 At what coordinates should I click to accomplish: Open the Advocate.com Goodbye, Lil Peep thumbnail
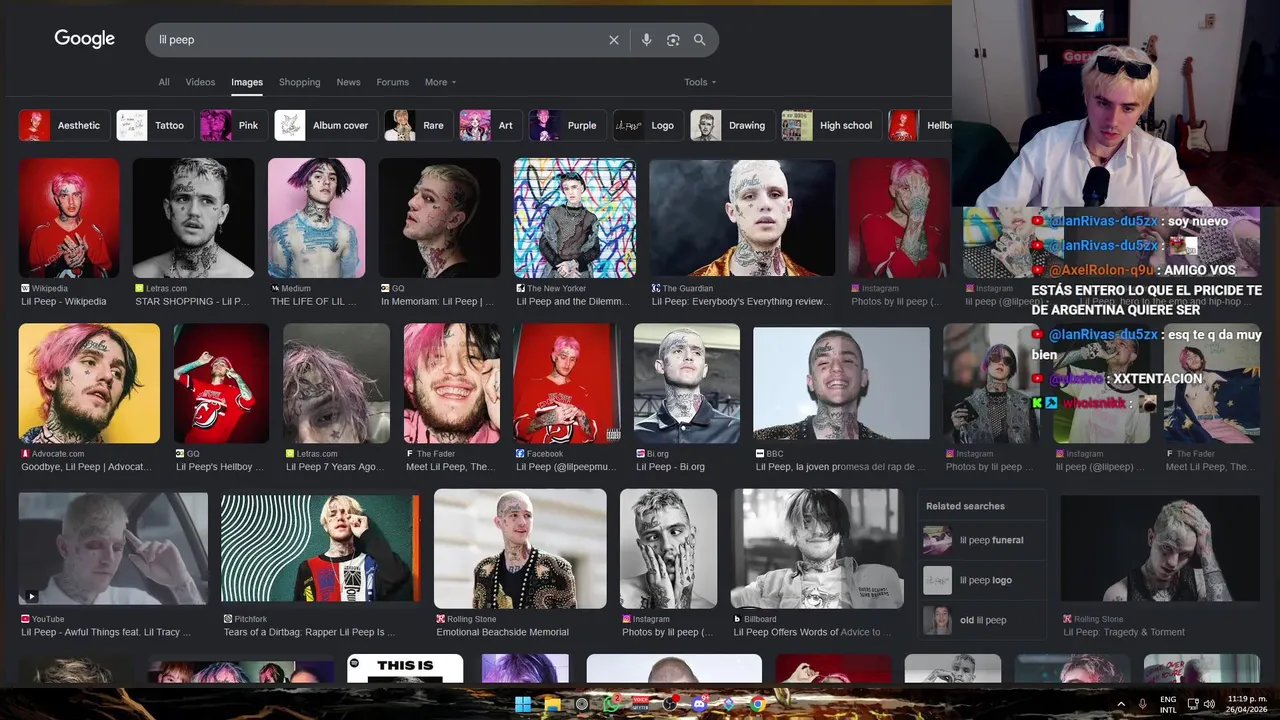[89, 383]
